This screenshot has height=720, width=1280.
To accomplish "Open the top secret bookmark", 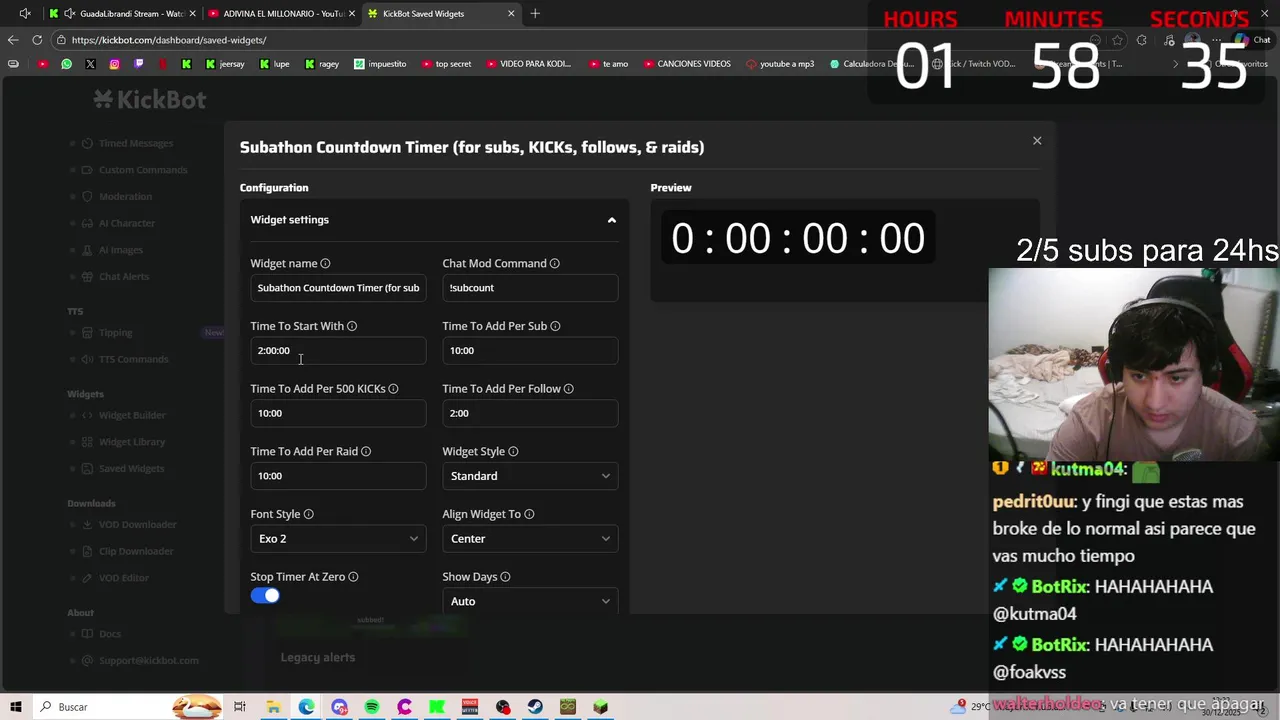I will (446, 64).
